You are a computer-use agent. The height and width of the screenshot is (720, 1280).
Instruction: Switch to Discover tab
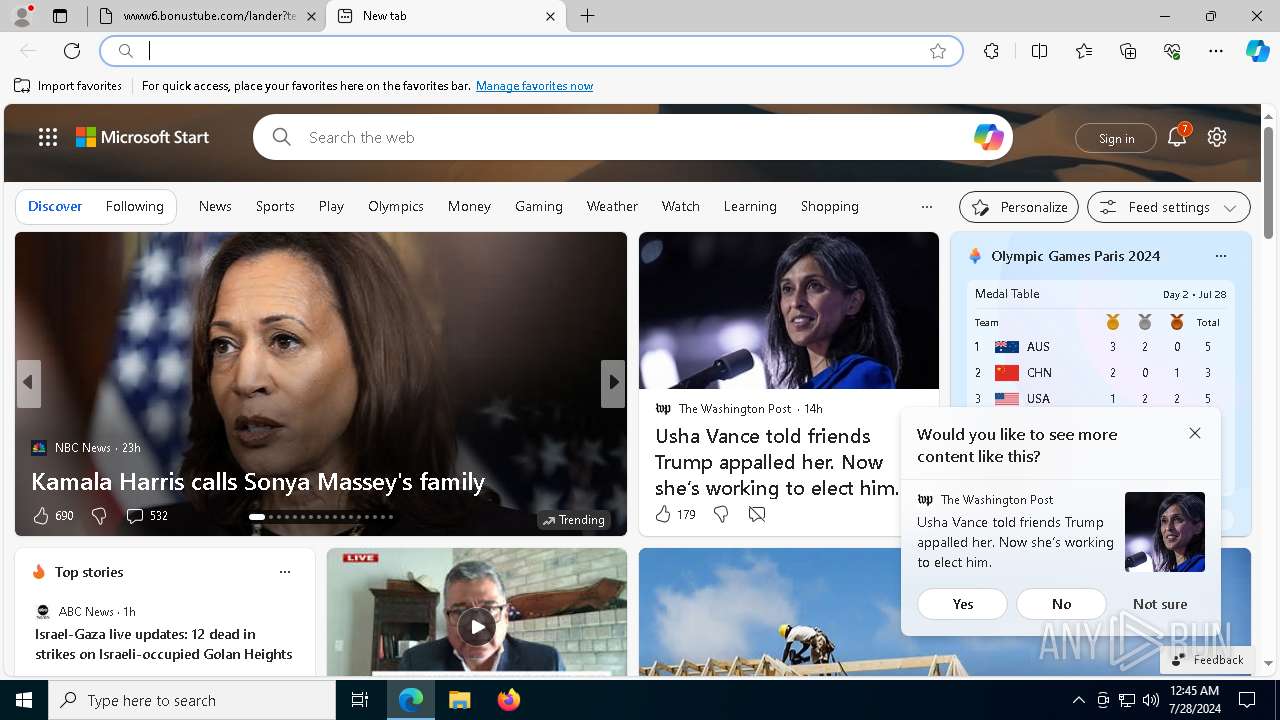pos(55,206)
